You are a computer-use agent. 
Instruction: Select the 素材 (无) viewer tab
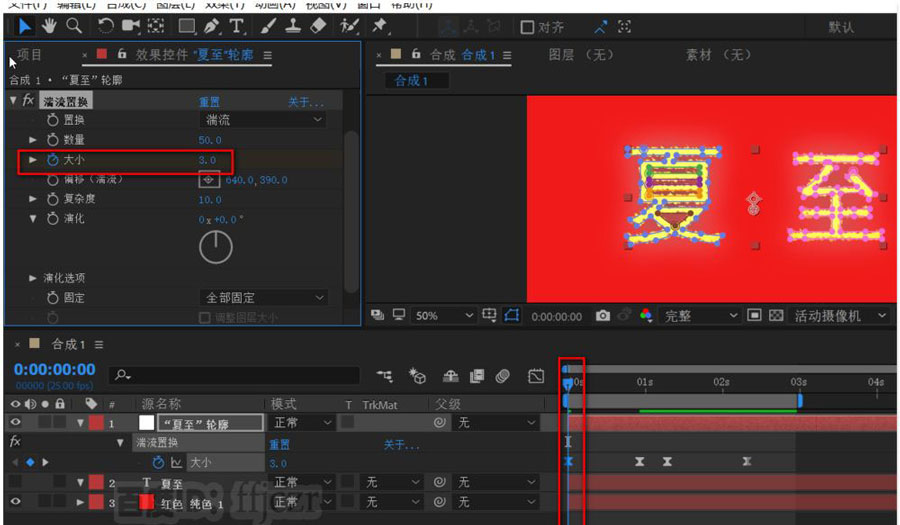(x=718, y=55)
